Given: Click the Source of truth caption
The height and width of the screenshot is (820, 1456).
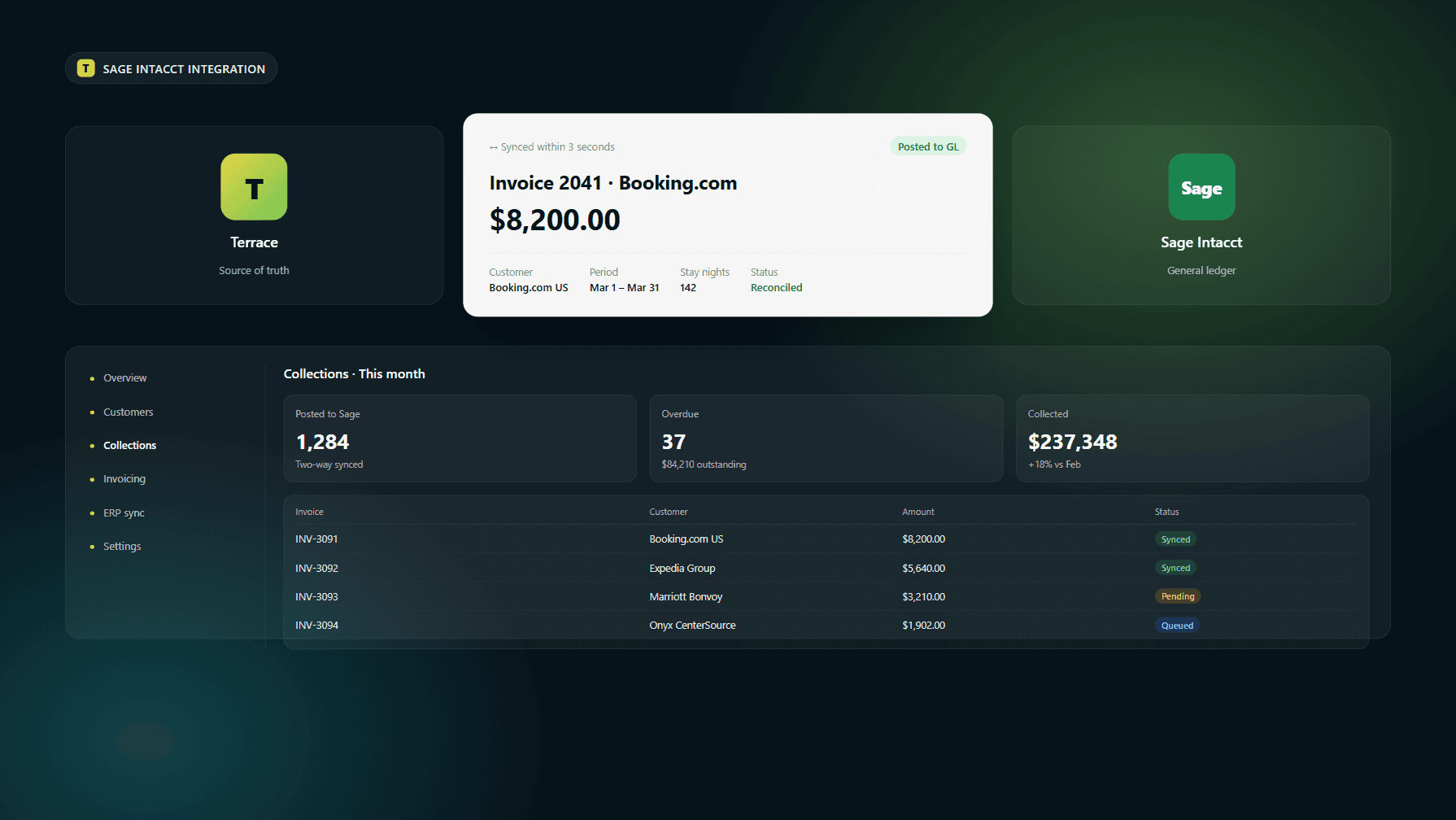Looking at the screenshot, I should 254,271.
